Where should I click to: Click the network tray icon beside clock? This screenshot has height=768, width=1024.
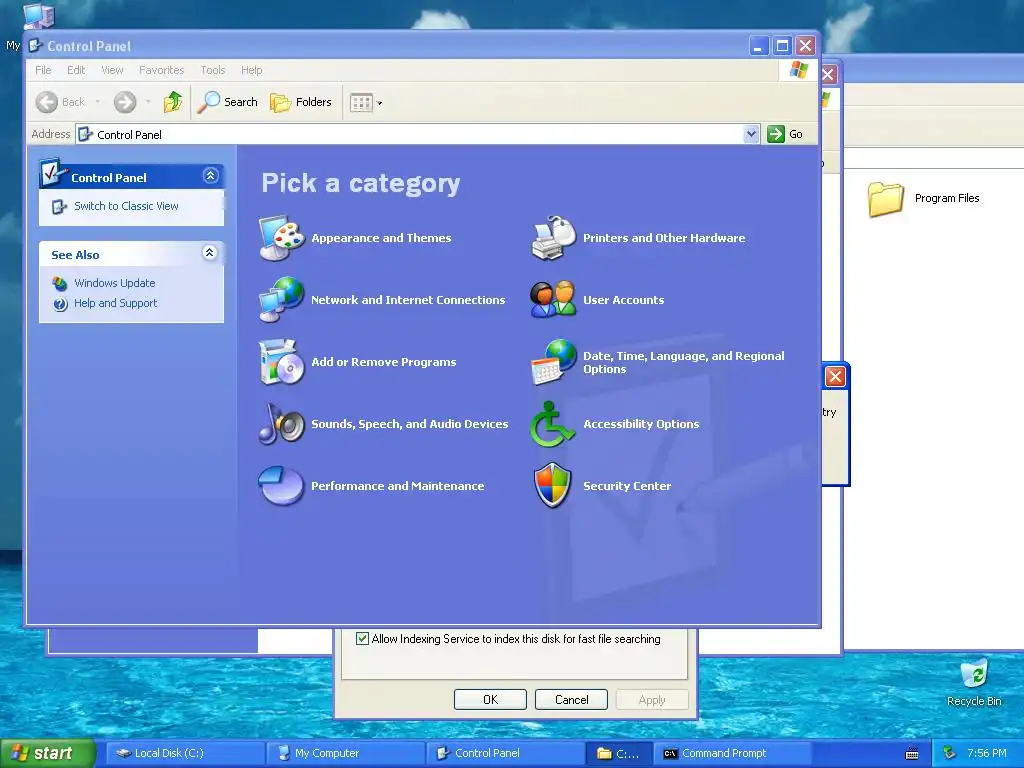[950, 753]
